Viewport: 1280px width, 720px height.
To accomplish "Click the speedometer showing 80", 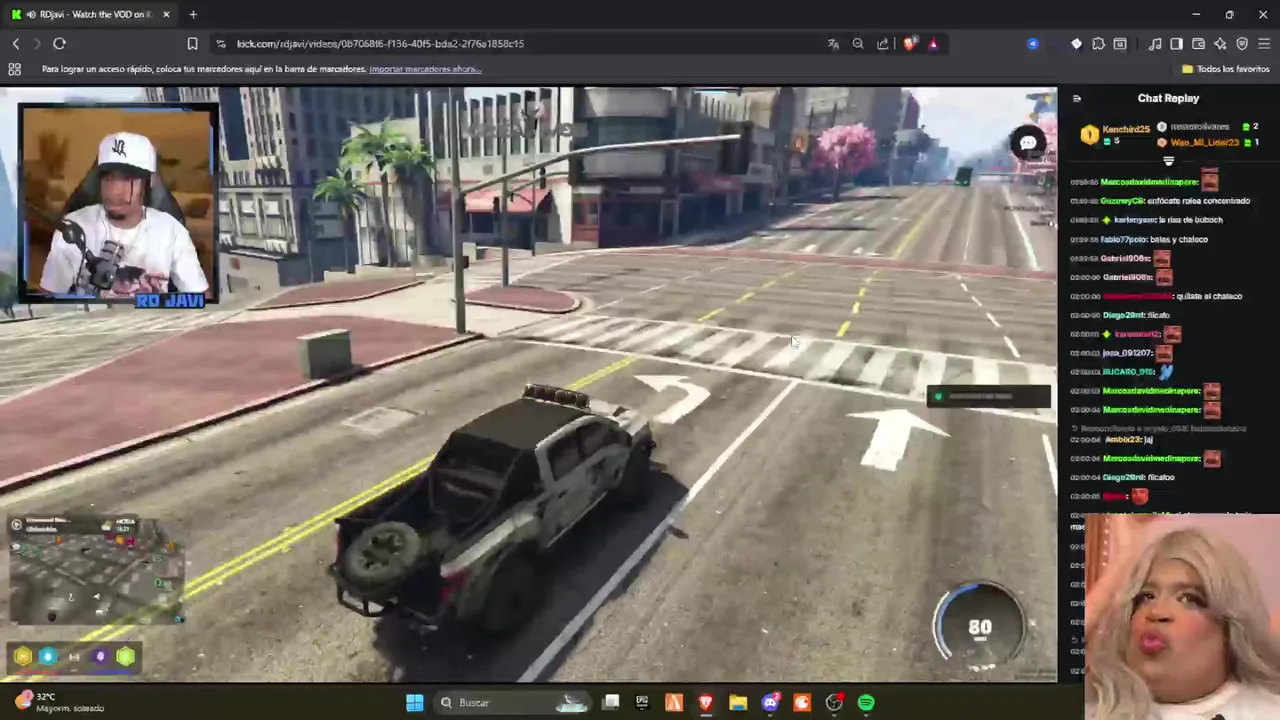I will (979, 628).
